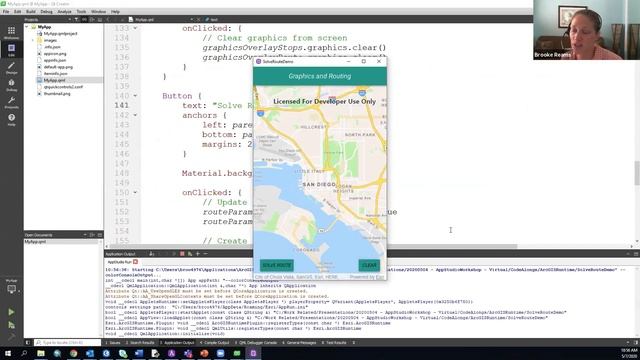Collapse the MyApp project tree root
Viewport: 640px width, 360px height.
click(x=27, y=27)
